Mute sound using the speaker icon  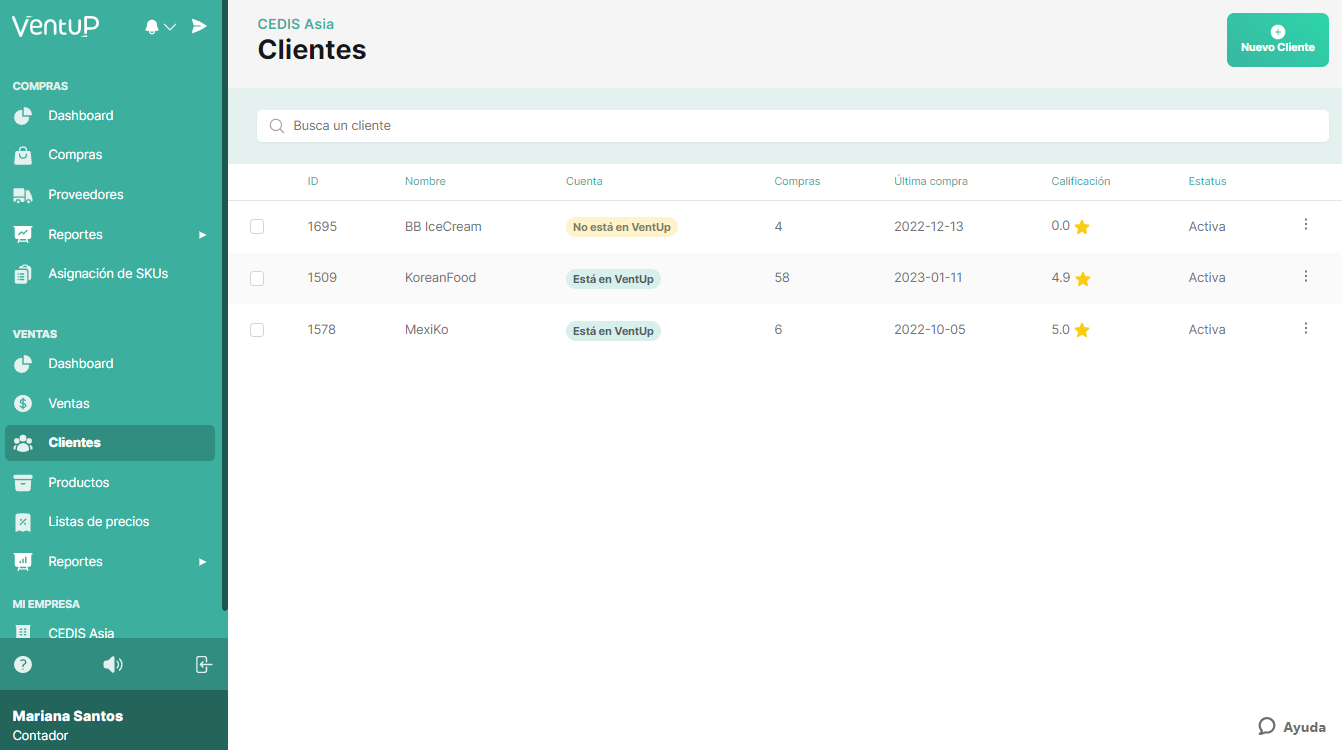tap(113, 664)
